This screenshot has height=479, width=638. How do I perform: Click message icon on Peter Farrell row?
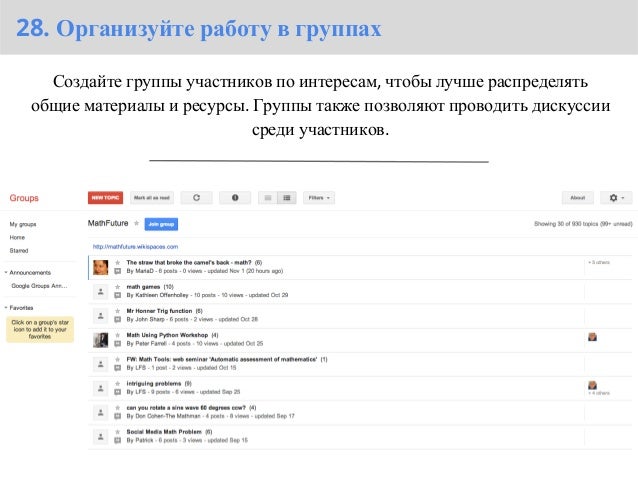118,343
